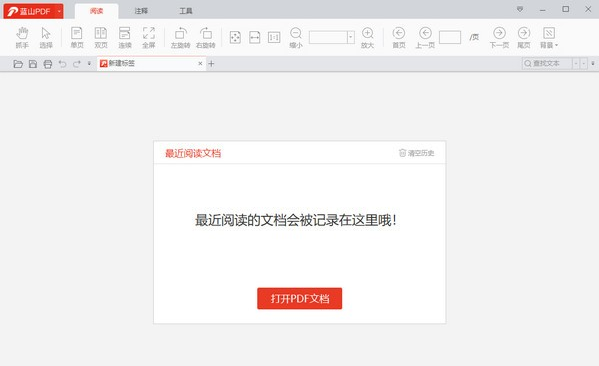Focus the zoom percentage input box
Screen dimensions: 599x366
tap(328, 37)
